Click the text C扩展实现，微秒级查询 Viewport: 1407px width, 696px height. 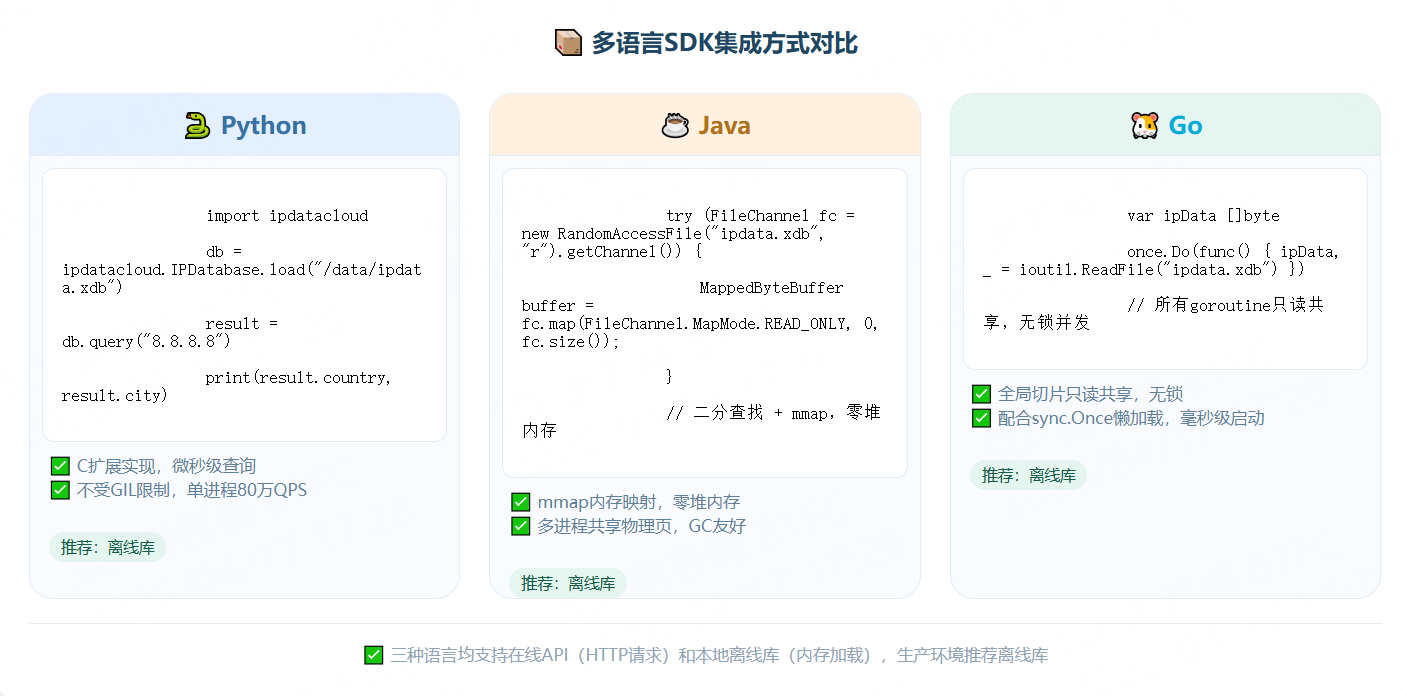click(x=166, y=466)
